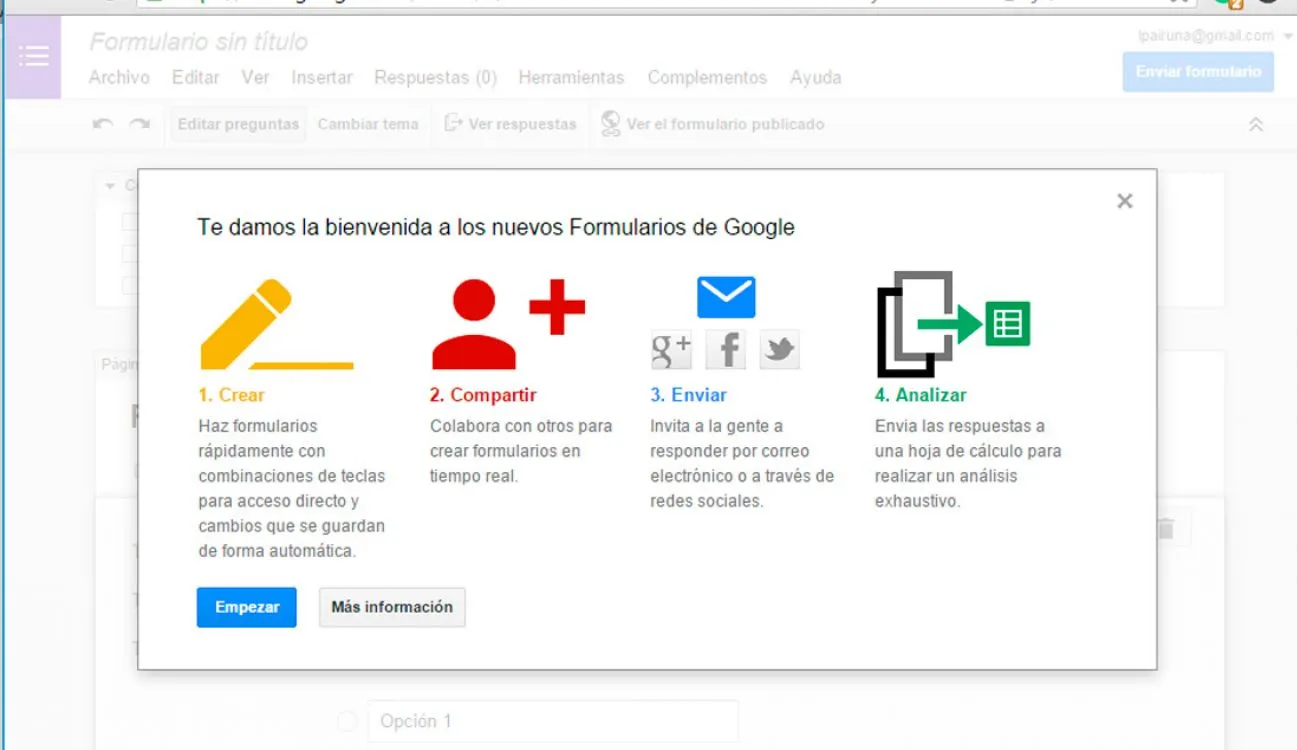Click the yellow pencil Crear icon
This screenshot has height=750, width=1297.
(x=277, y=324)
